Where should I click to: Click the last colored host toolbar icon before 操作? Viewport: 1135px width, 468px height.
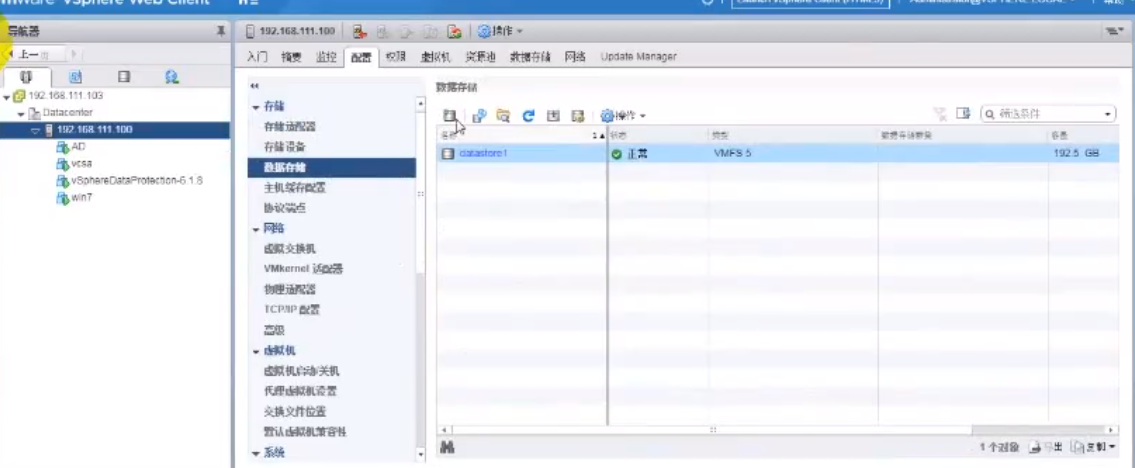click(x=454, y=31)
